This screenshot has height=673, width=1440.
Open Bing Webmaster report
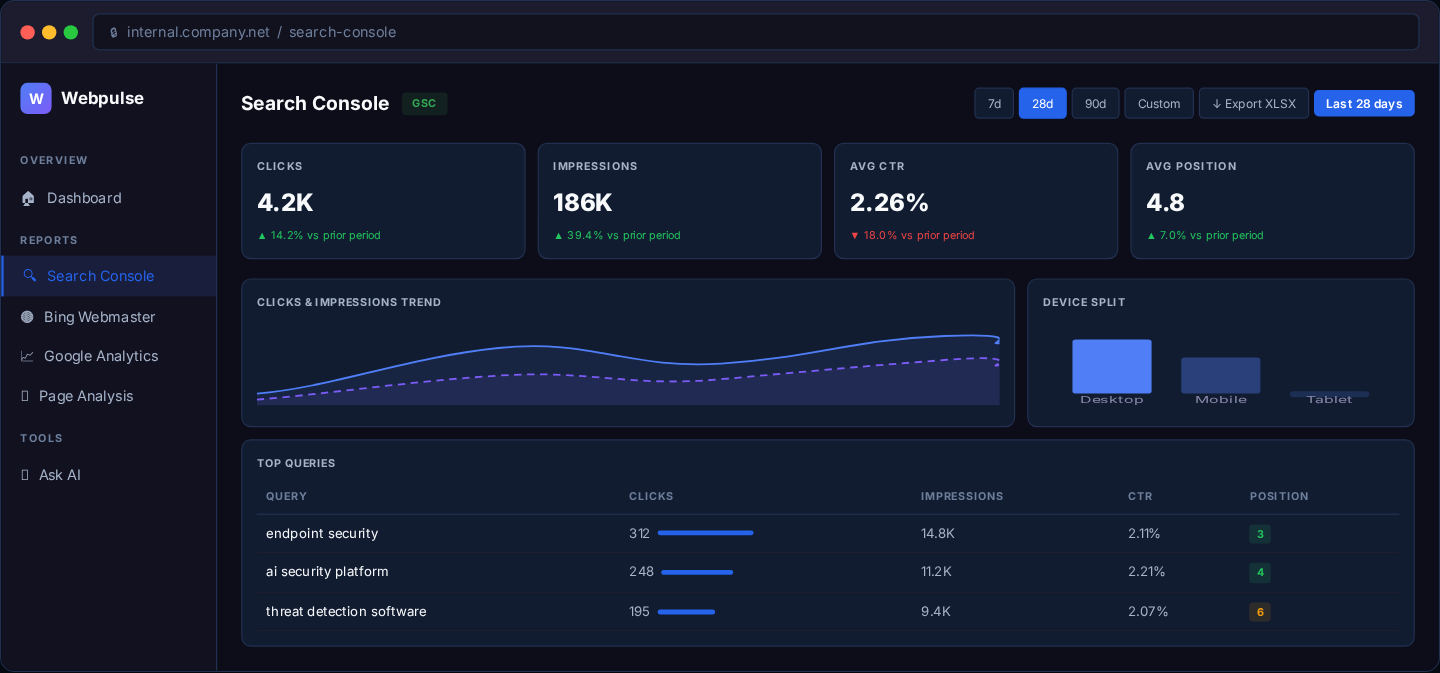tap(108, 316)
